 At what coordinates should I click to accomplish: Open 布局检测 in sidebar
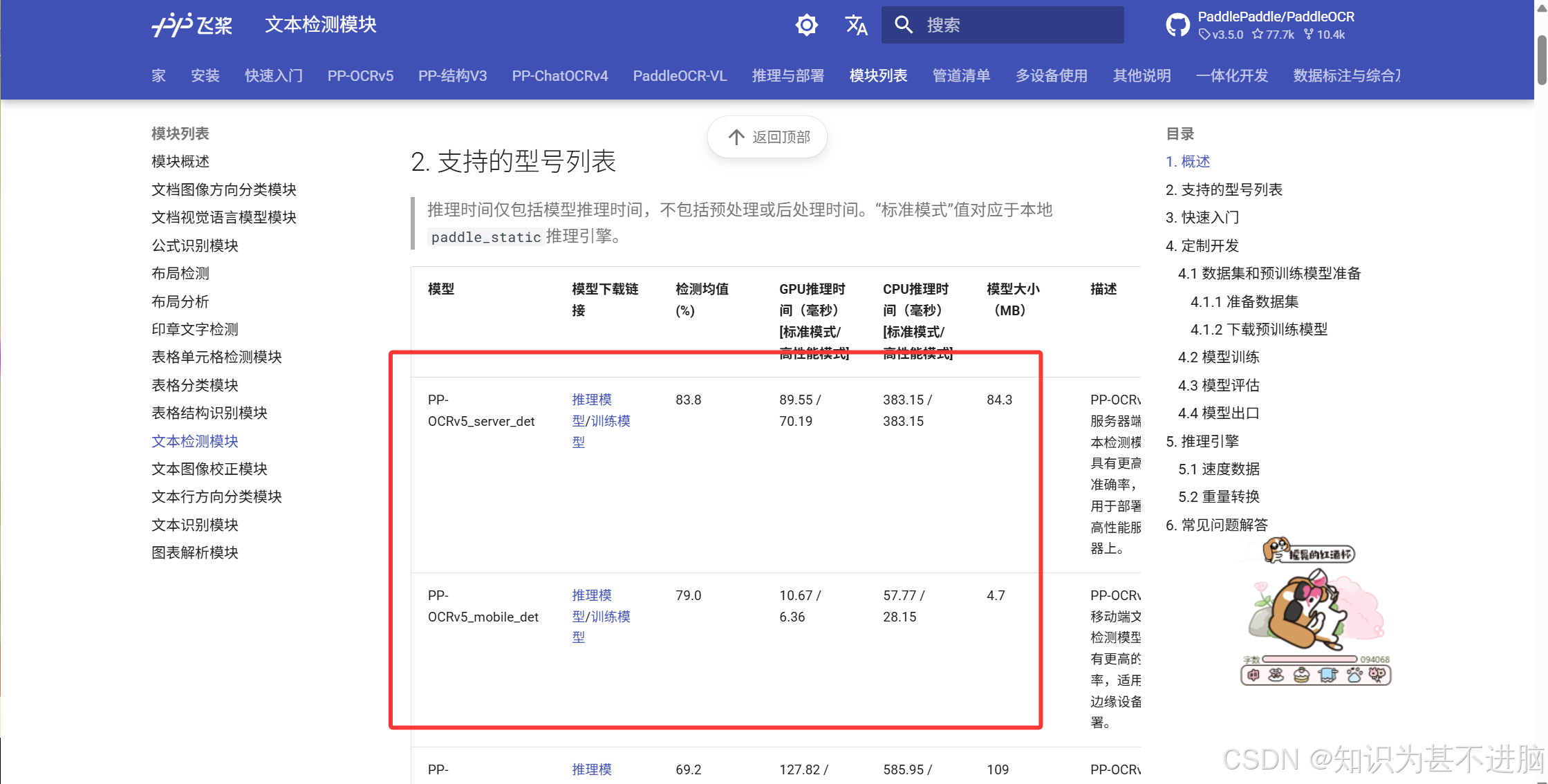(180, 274)
